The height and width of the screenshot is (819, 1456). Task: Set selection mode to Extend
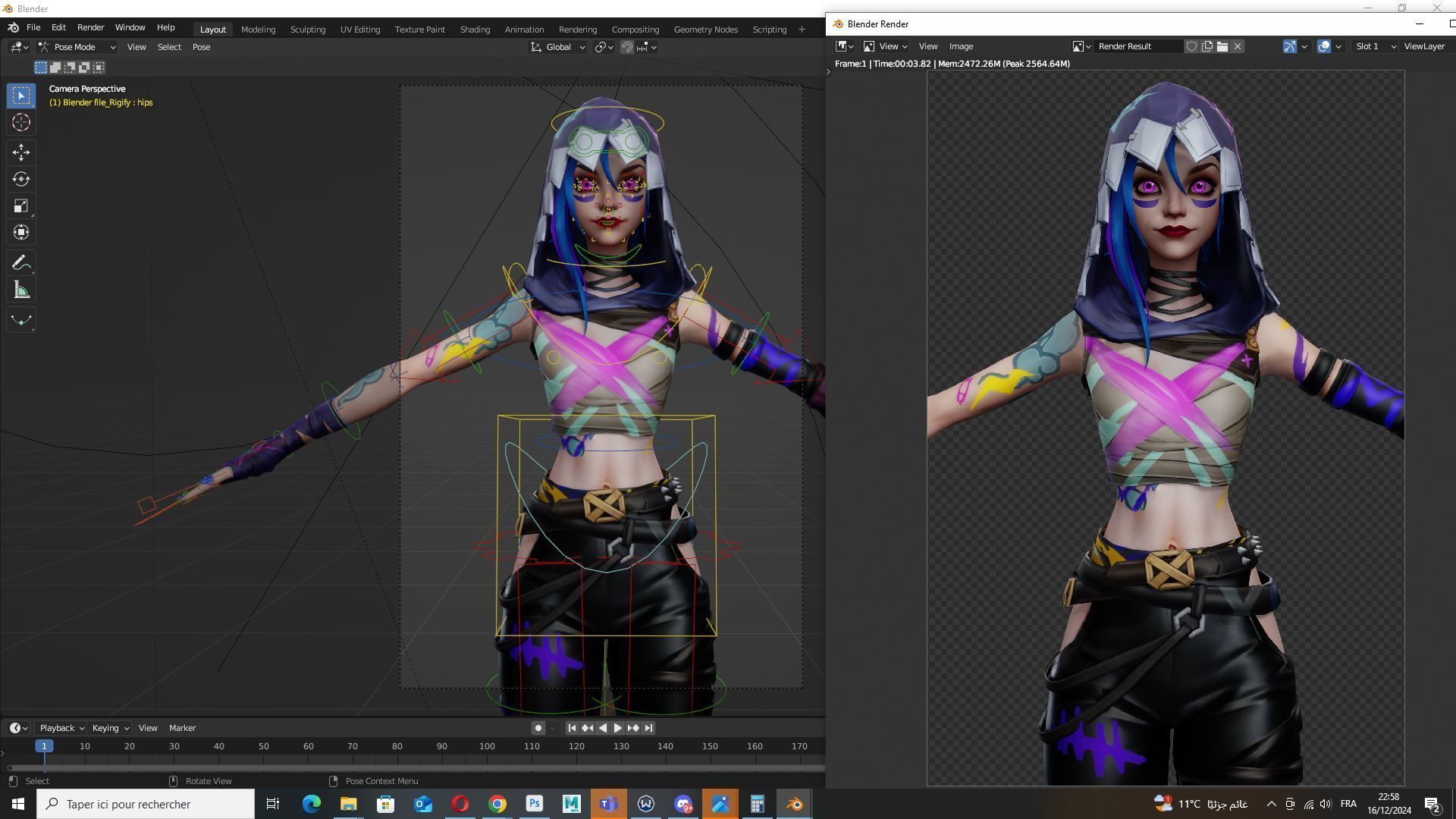(x=55, y=67)
